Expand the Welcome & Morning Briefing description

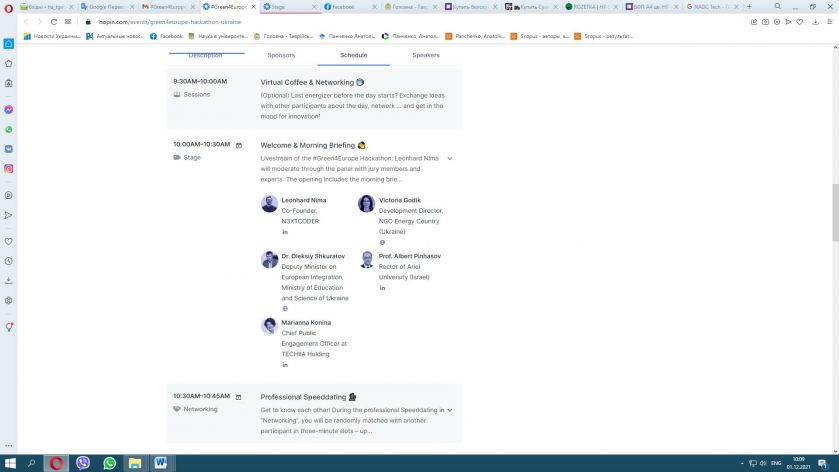click(x=449, y=158)
